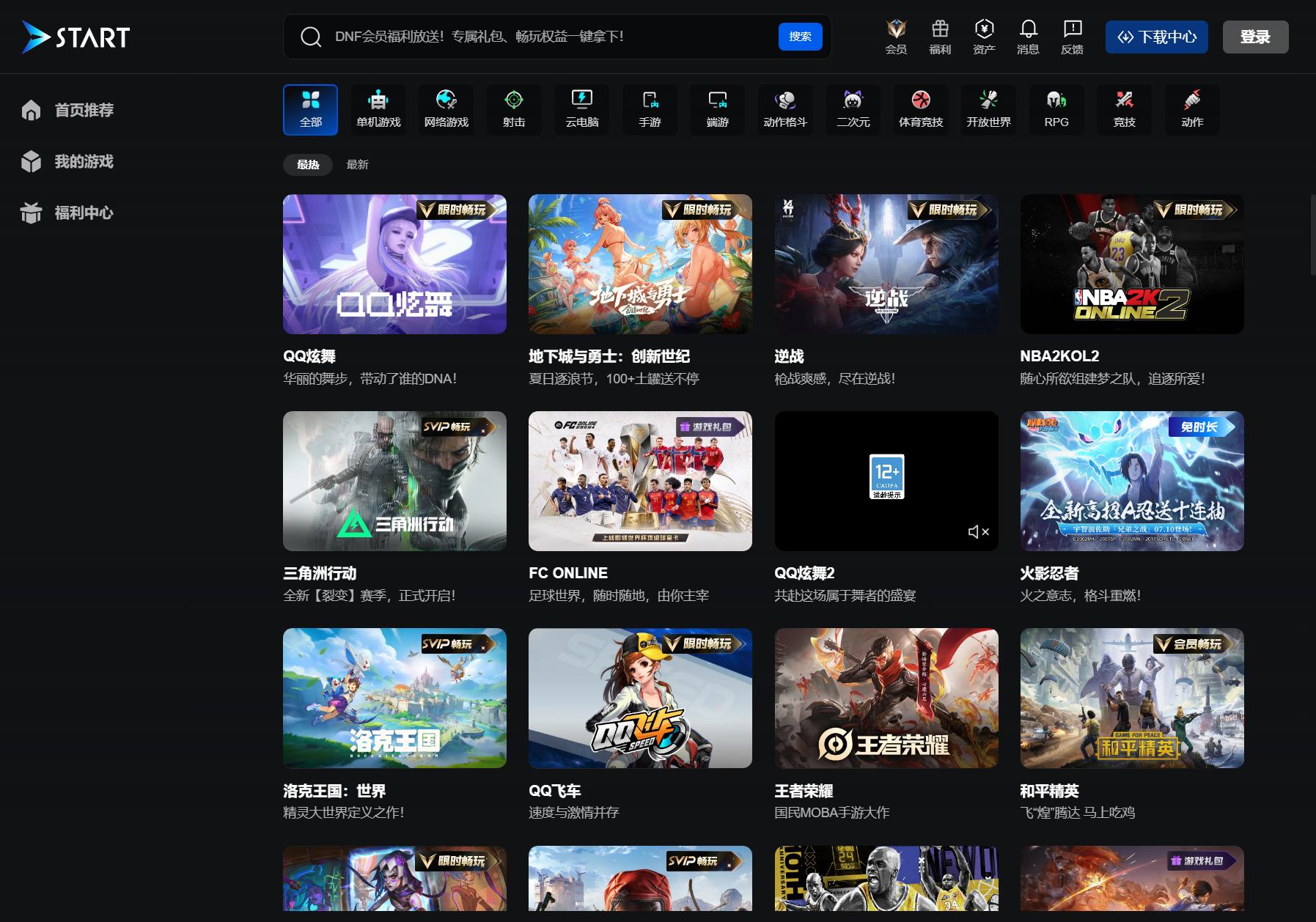Open the QQ飞车 game thumbnail
Image resolution: width=1316 pixels, height=922 pixels.
click(x=640, y=698)
